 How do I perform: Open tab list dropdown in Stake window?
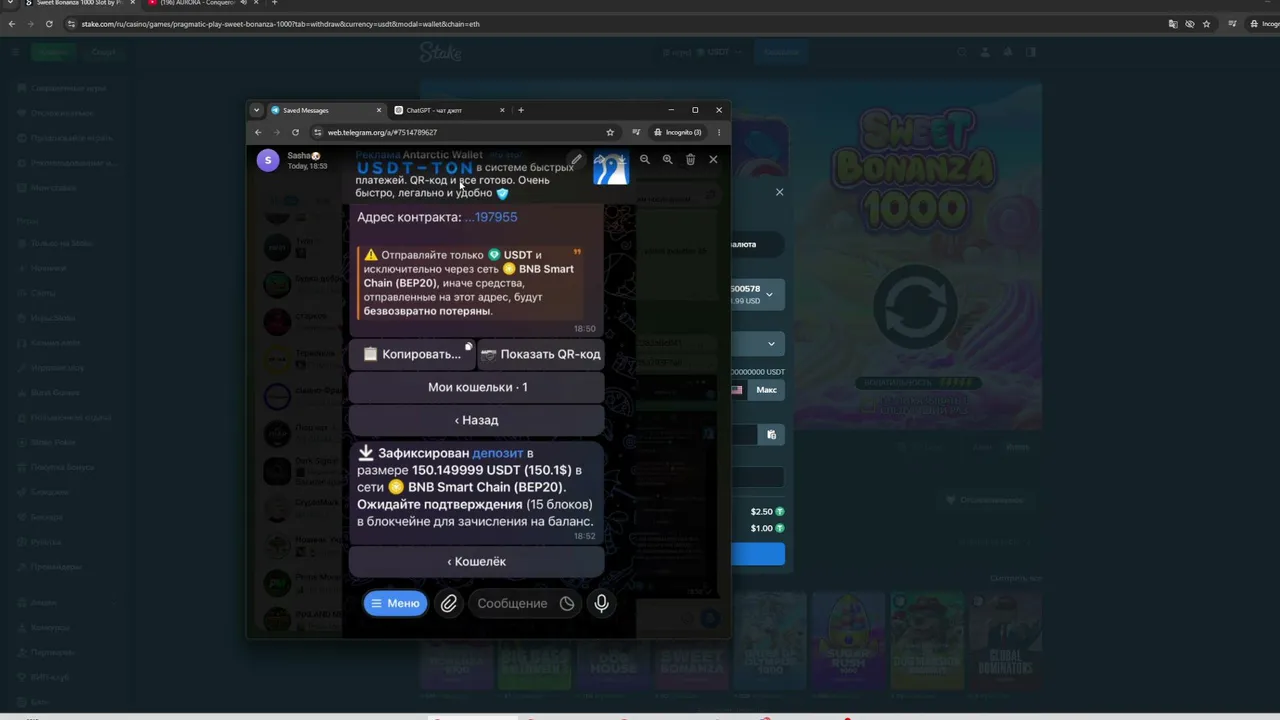pyautogui.click(x=10, y=3)
